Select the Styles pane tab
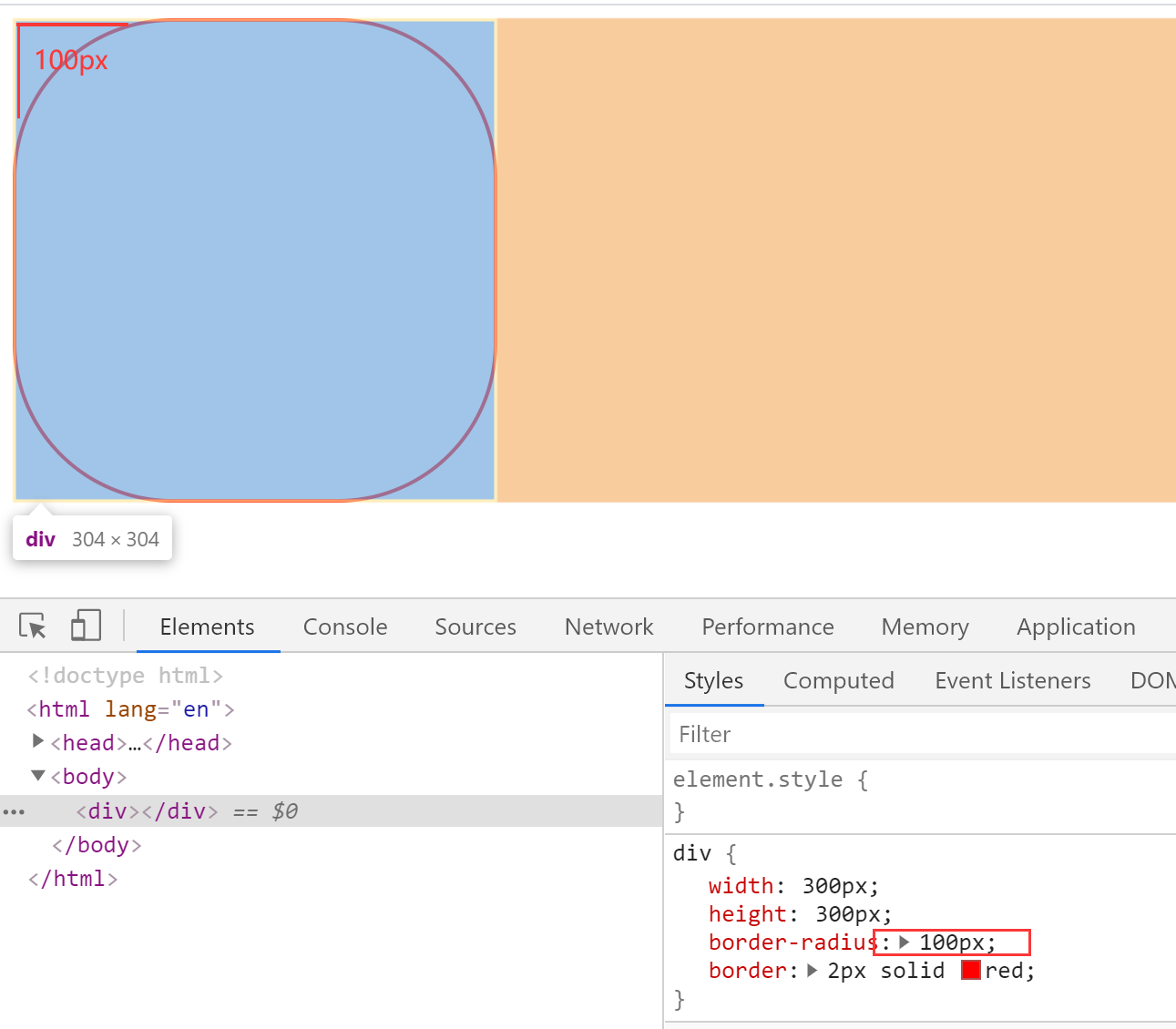 714,680
